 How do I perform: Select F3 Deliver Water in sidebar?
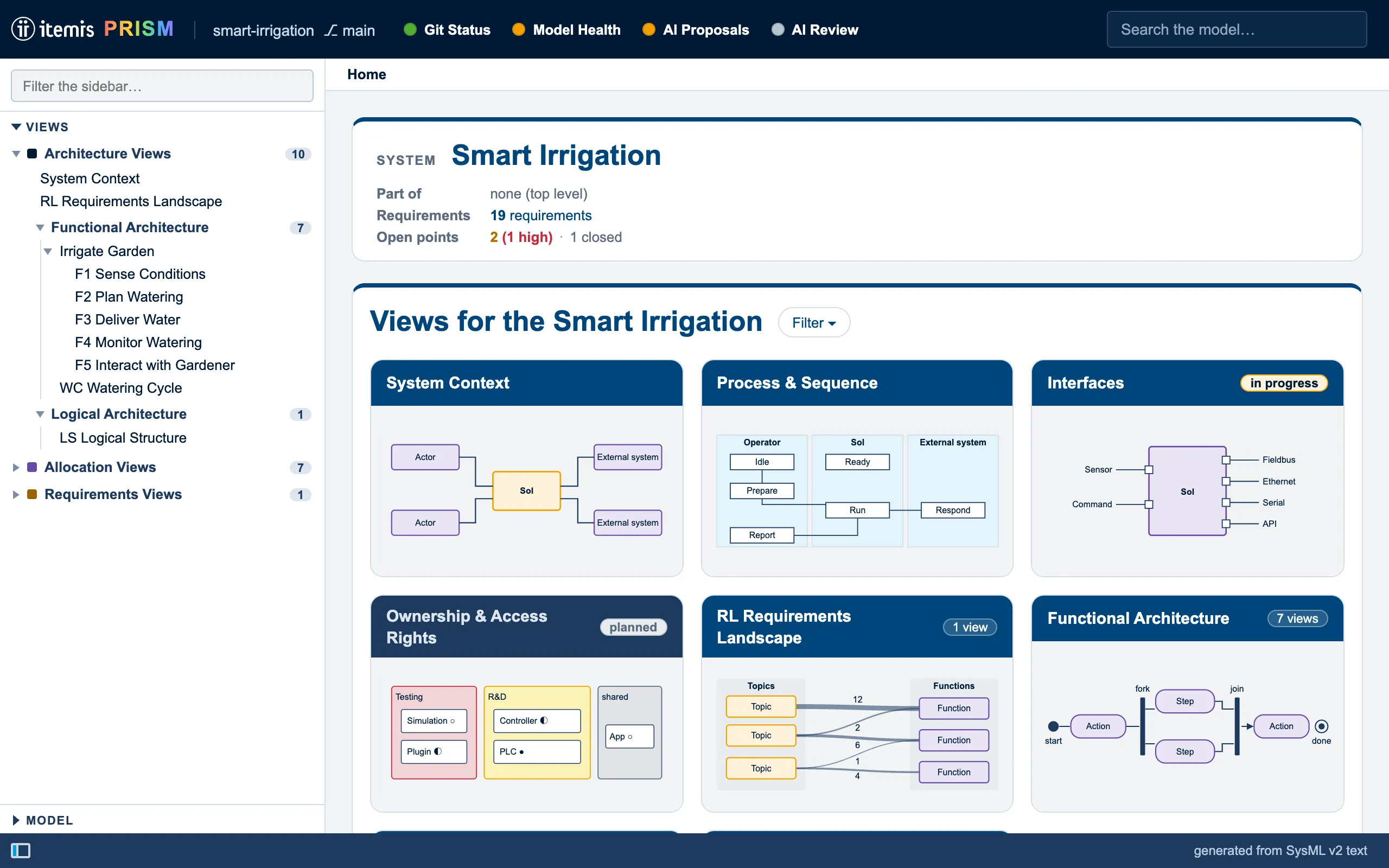coord(127,319)
